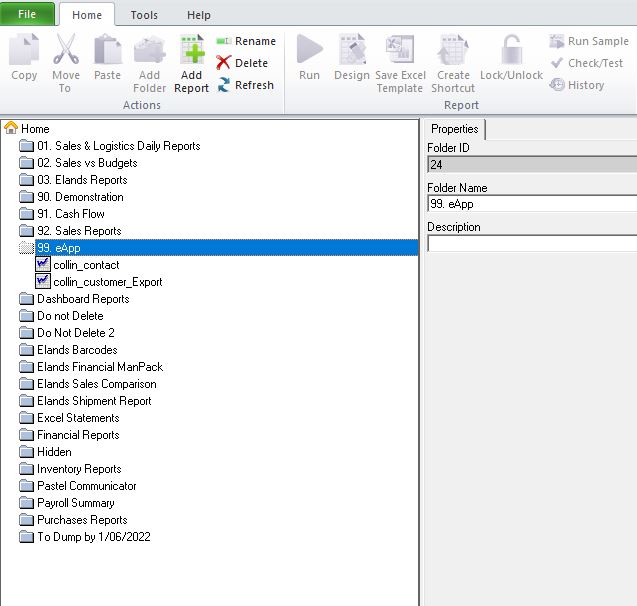Click the Add Folder icon
Viewport: 637px width, 606px height.
coord(149,52)
